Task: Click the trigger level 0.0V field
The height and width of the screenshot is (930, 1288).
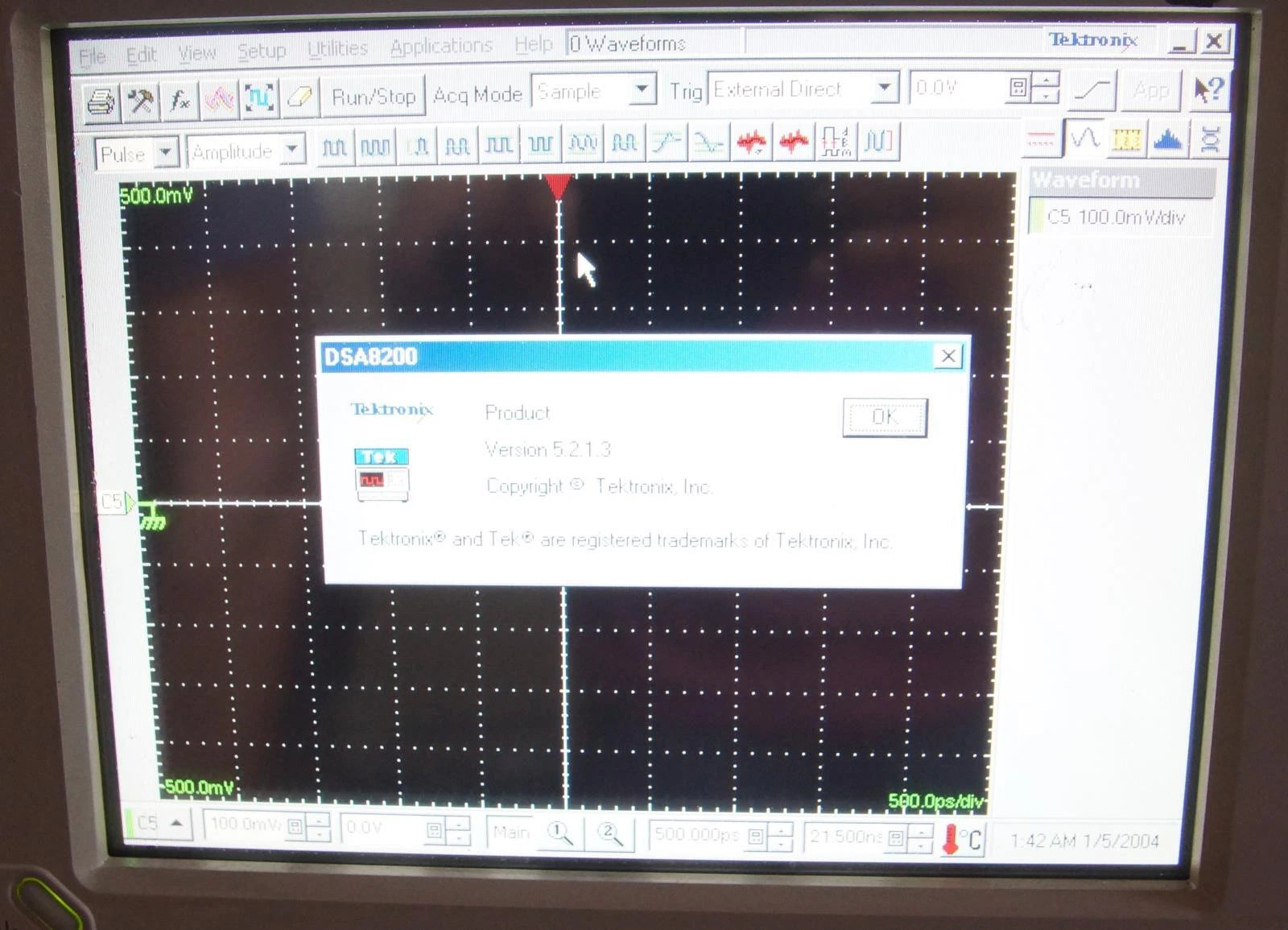Action: pyautogui.click(x=957, y=88)
